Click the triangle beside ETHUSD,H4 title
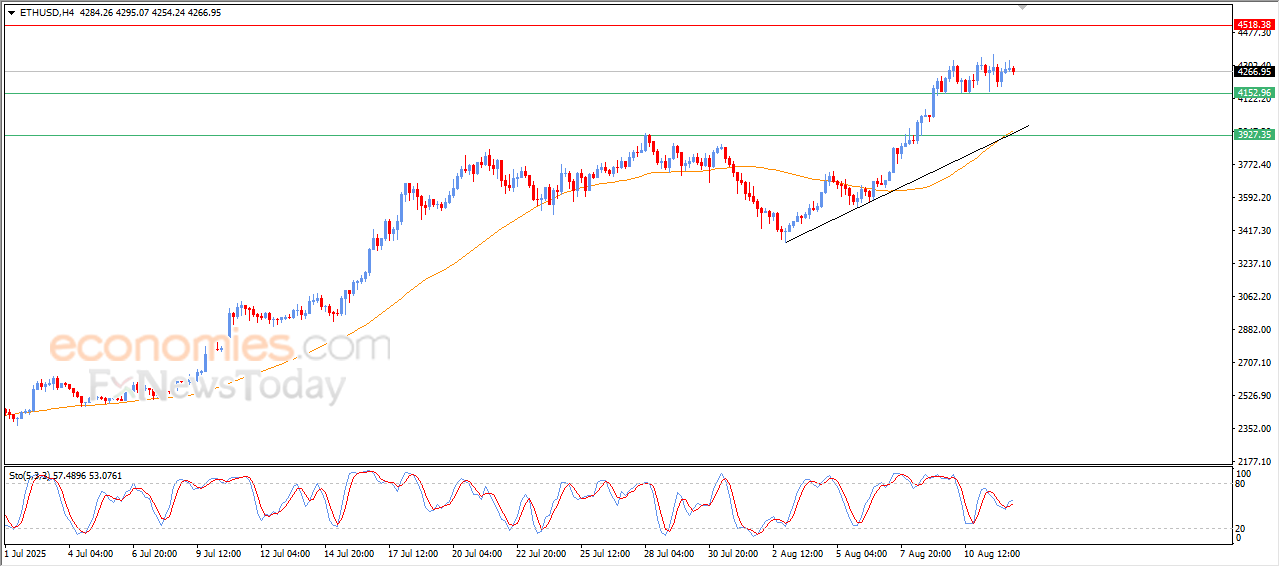Viewport: 1280px width, 567px height. pyautogui.click(x=11, y=13)
